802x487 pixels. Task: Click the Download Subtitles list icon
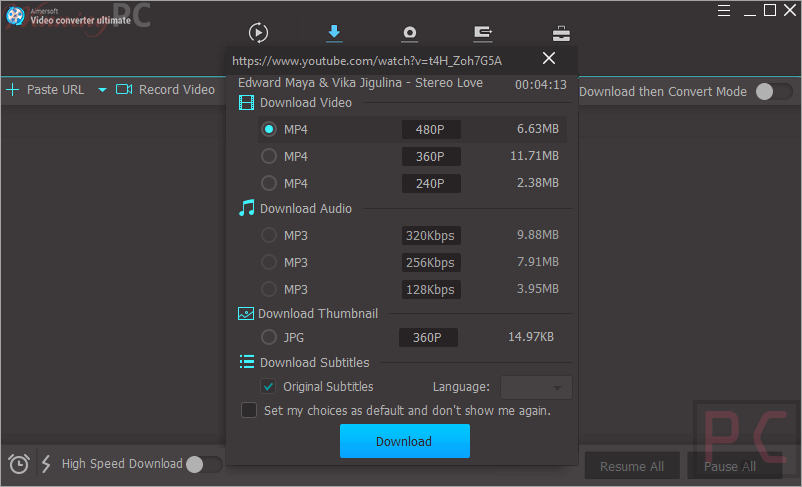coord(247,362)
